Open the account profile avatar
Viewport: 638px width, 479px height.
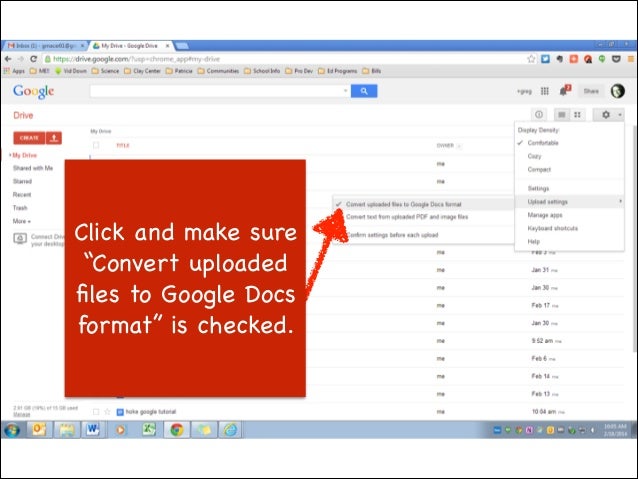pos(617,91)
